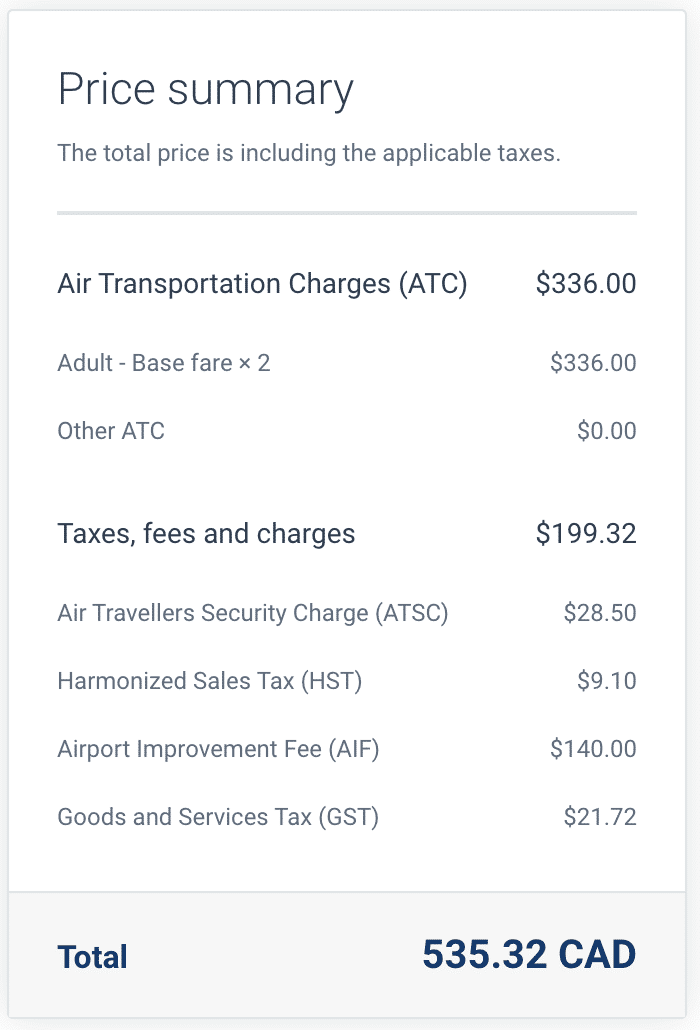Click the $199.32 taxes subtotal
Image resolution: width=700 pixels, height=1030 pixels.
(586, 534)
